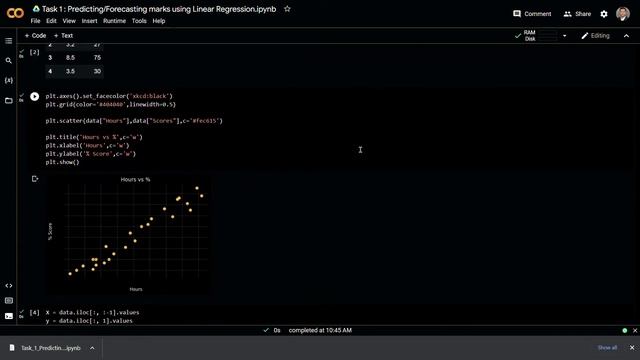
Task: Open the Edit menu
Action: pyautogui.click(x=51, y=21)
